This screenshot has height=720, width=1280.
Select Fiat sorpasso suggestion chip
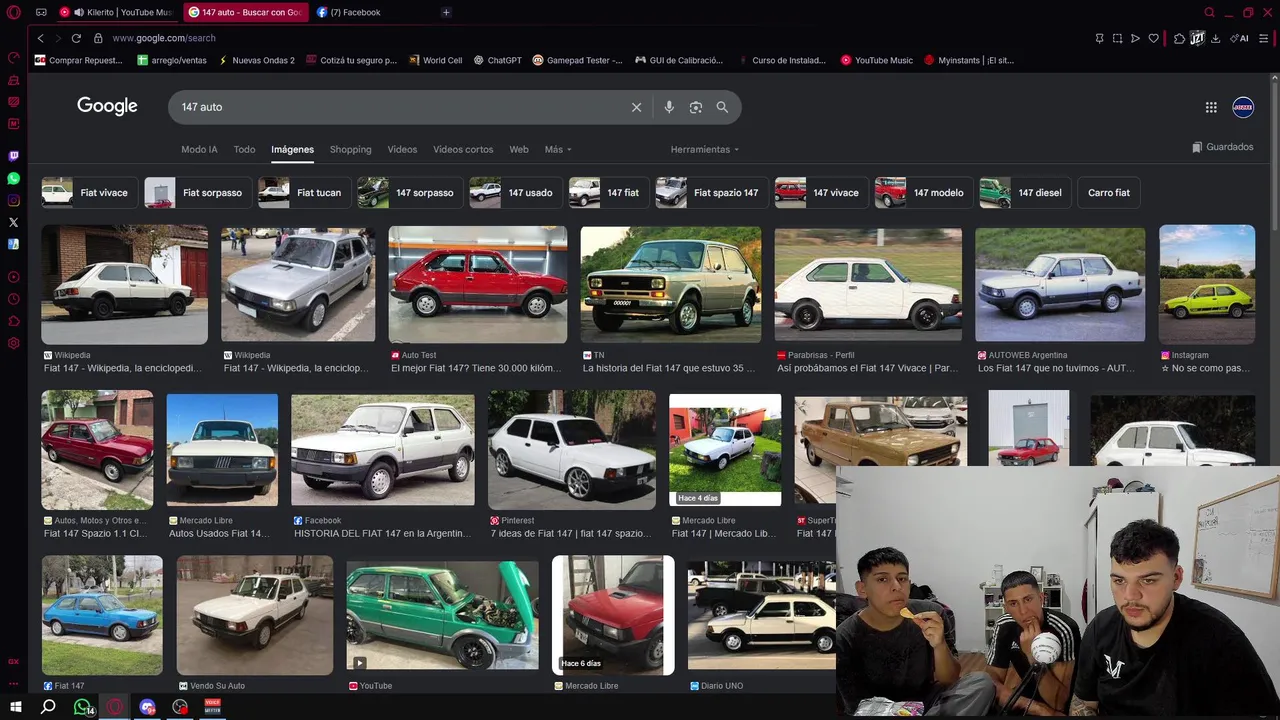[197, 192]
